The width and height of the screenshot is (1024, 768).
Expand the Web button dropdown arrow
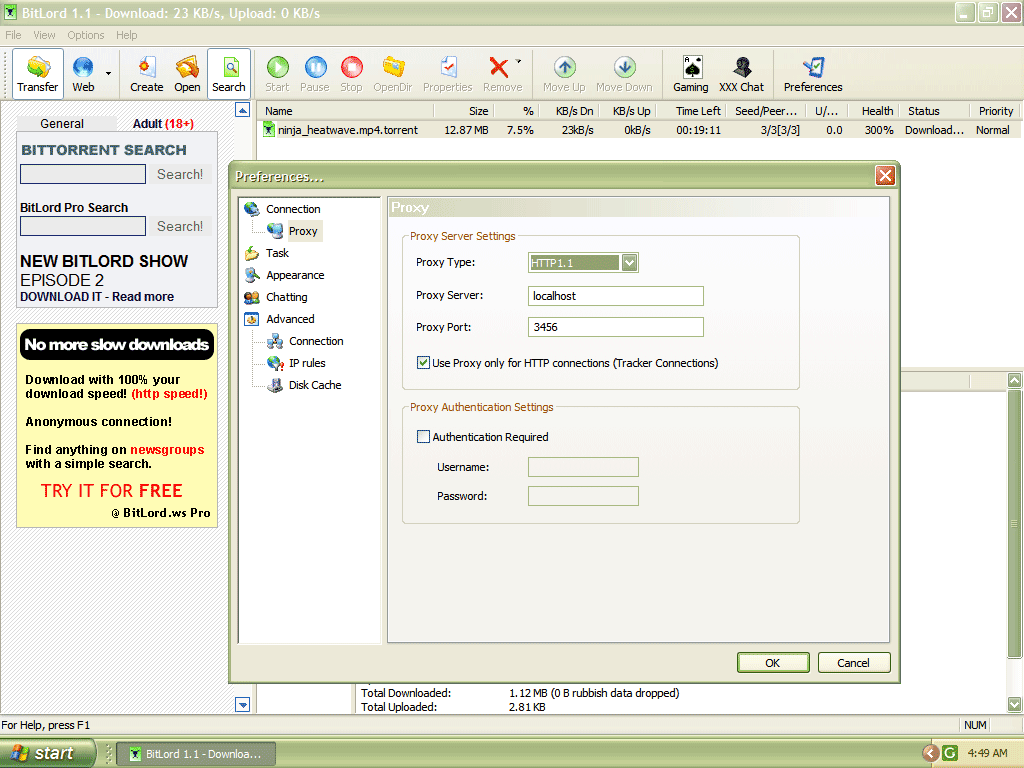[108, 74]
